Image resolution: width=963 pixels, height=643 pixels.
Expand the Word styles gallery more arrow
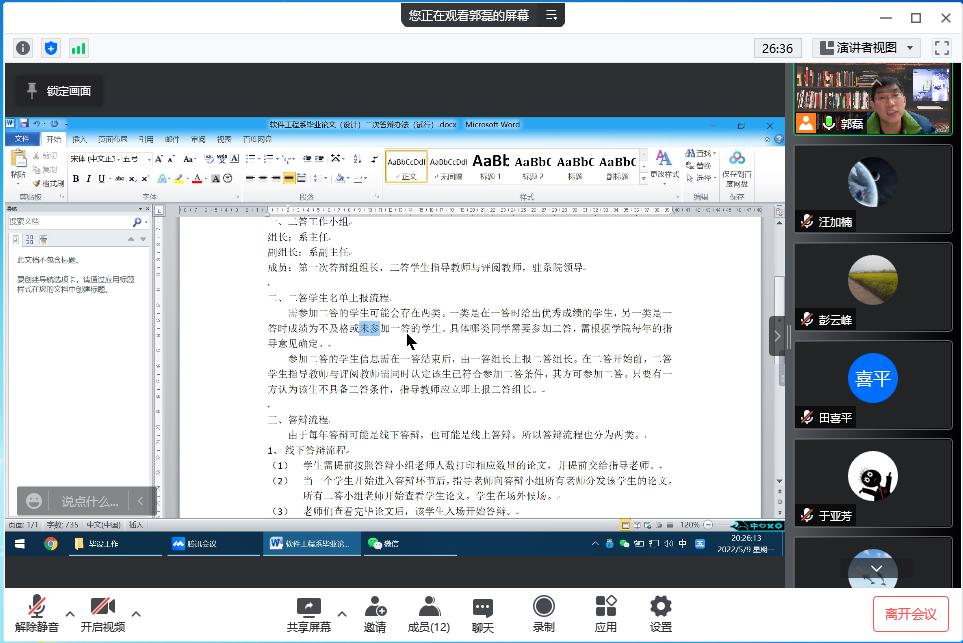644,178
